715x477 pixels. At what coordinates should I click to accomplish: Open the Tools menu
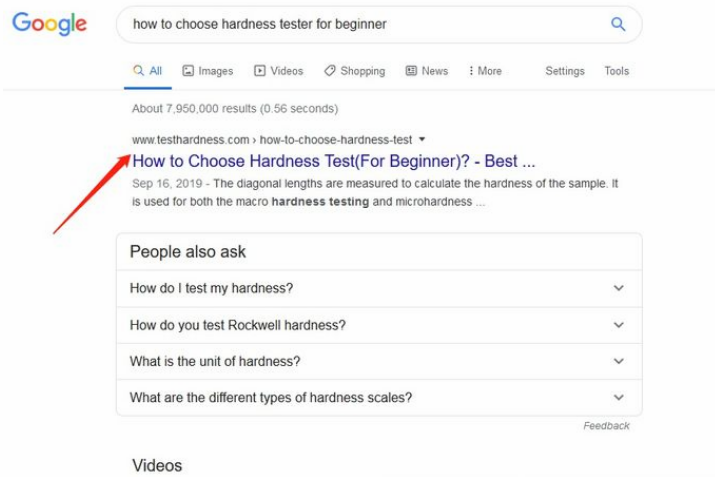tap(617, 71)
